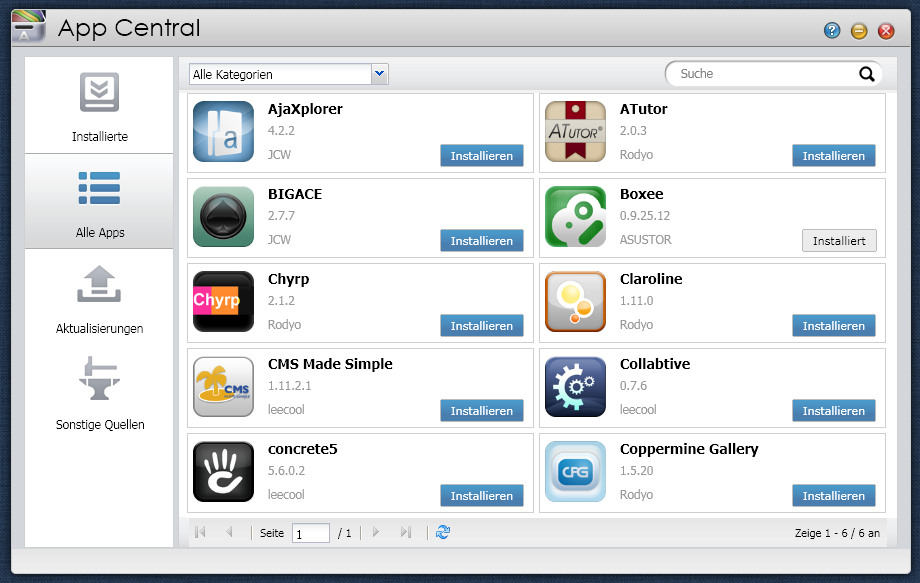The height and width of the screenshot is (583, 920).
Task: Click the Claroline title text
Action: pos(651,279)
